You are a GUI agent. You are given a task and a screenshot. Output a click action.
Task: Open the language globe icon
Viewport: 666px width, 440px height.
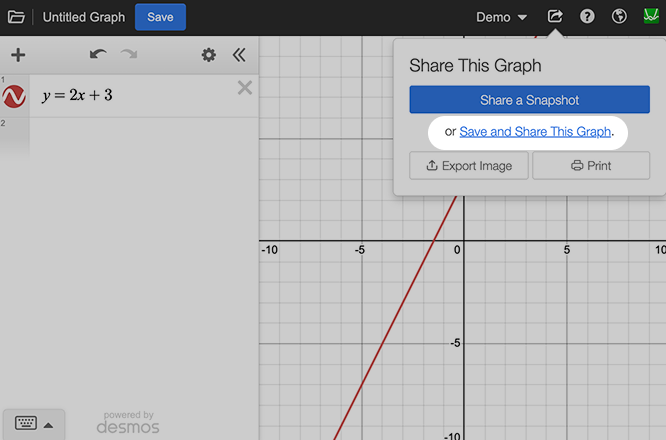[619, 17]
